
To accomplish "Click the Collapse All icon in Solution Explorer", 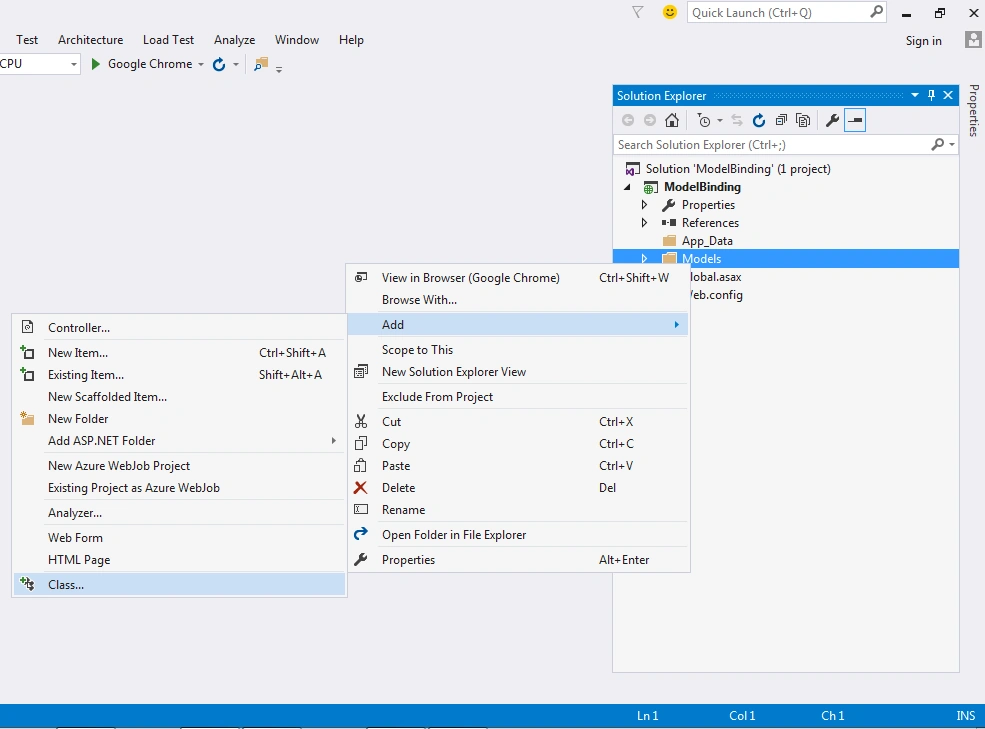I will coord(781,120).
